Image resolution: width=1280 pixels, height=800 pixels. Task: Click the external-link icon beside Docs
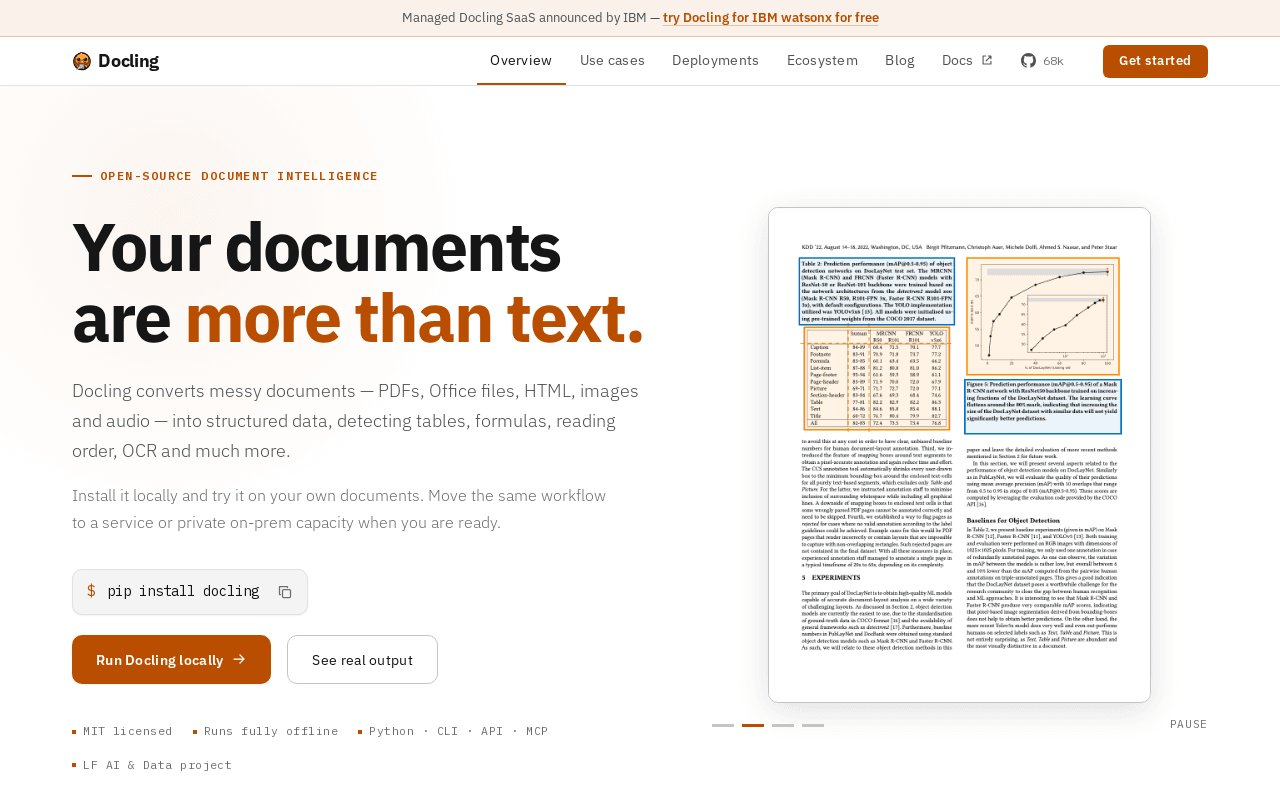point(987,60)
